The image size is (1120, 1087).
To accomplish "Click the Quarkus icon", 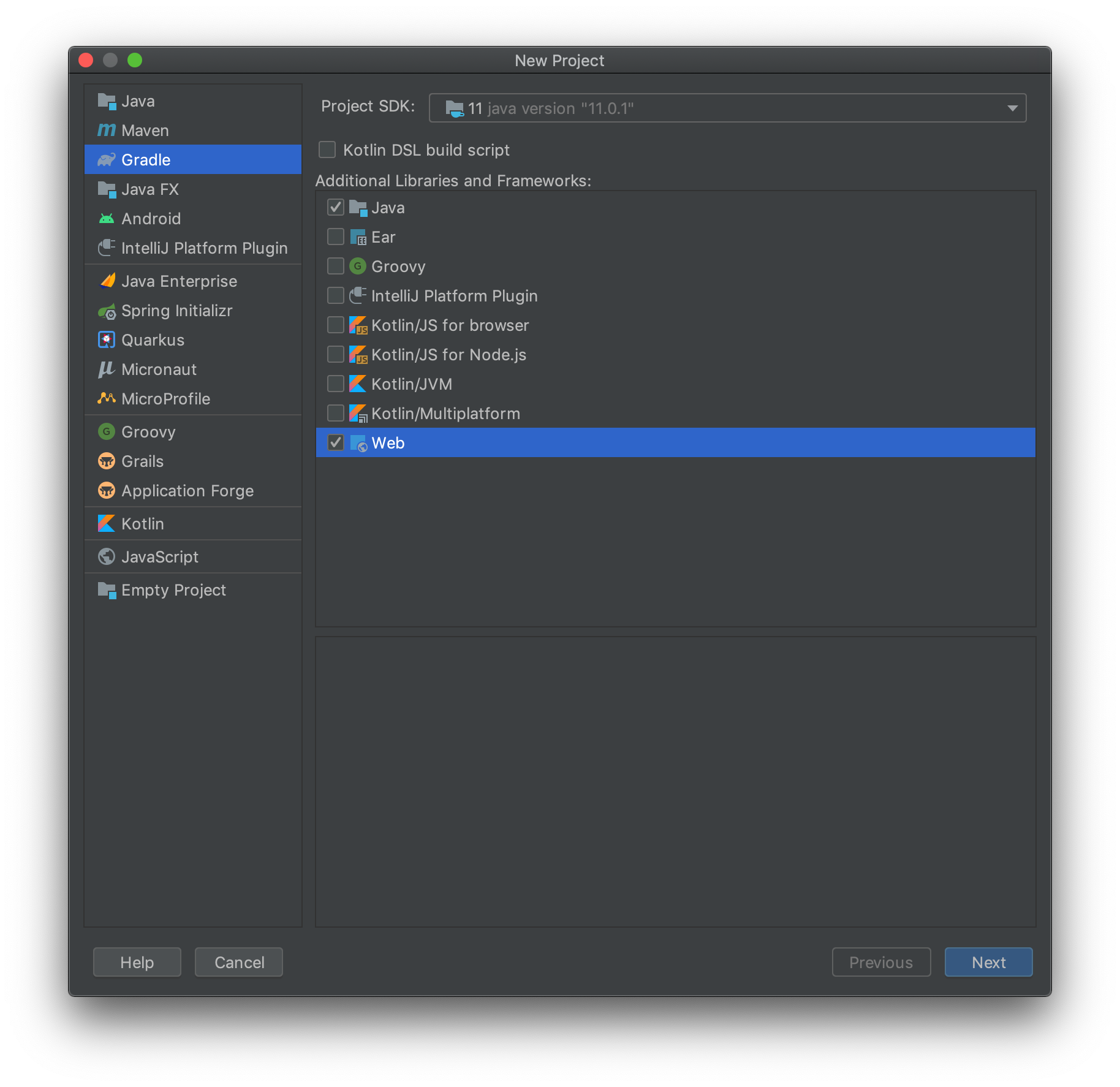I will click(x=107, y=340).
